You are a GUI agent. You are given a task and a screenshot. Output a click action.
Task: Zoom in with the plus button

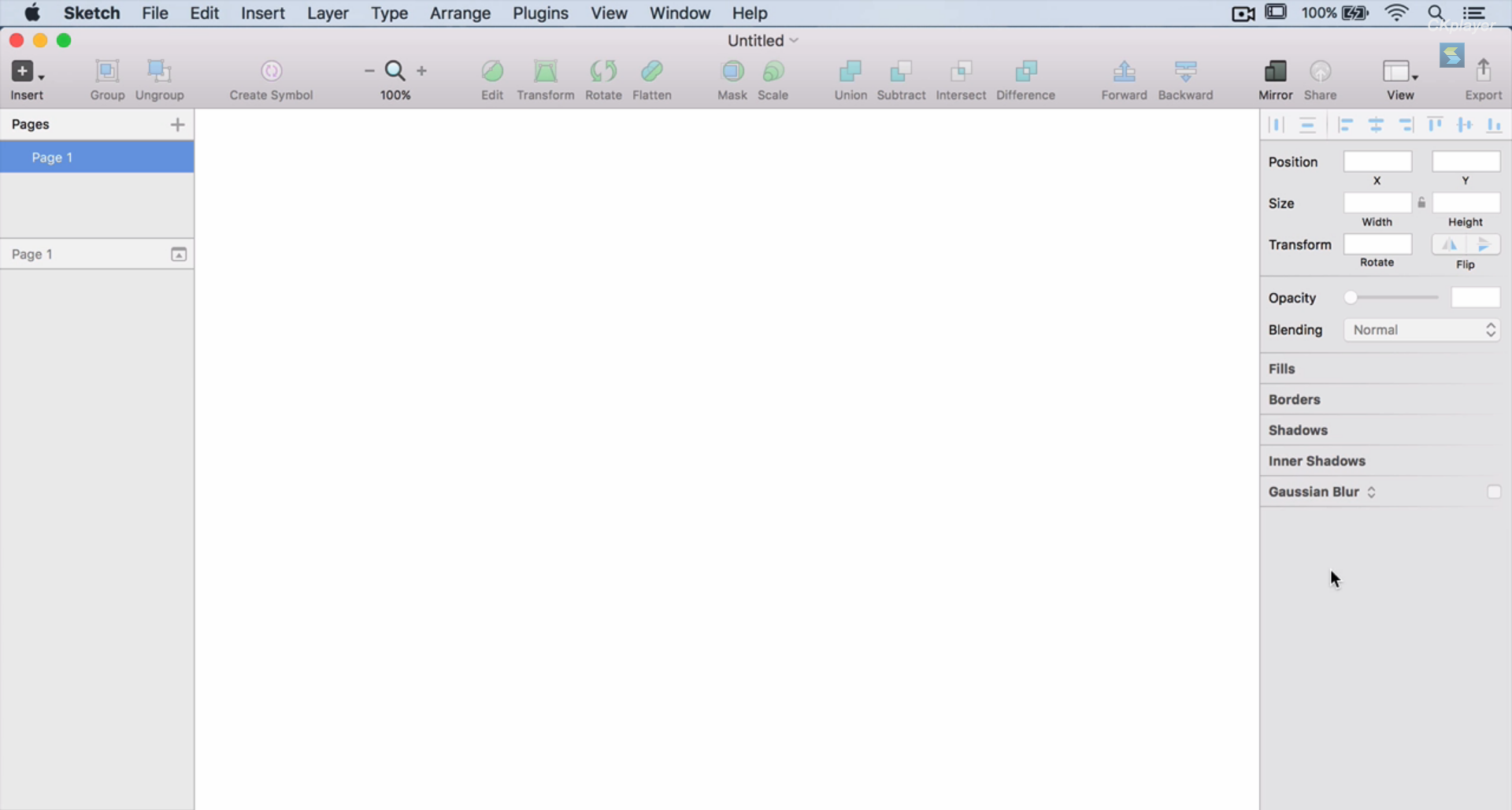[422, 71]
